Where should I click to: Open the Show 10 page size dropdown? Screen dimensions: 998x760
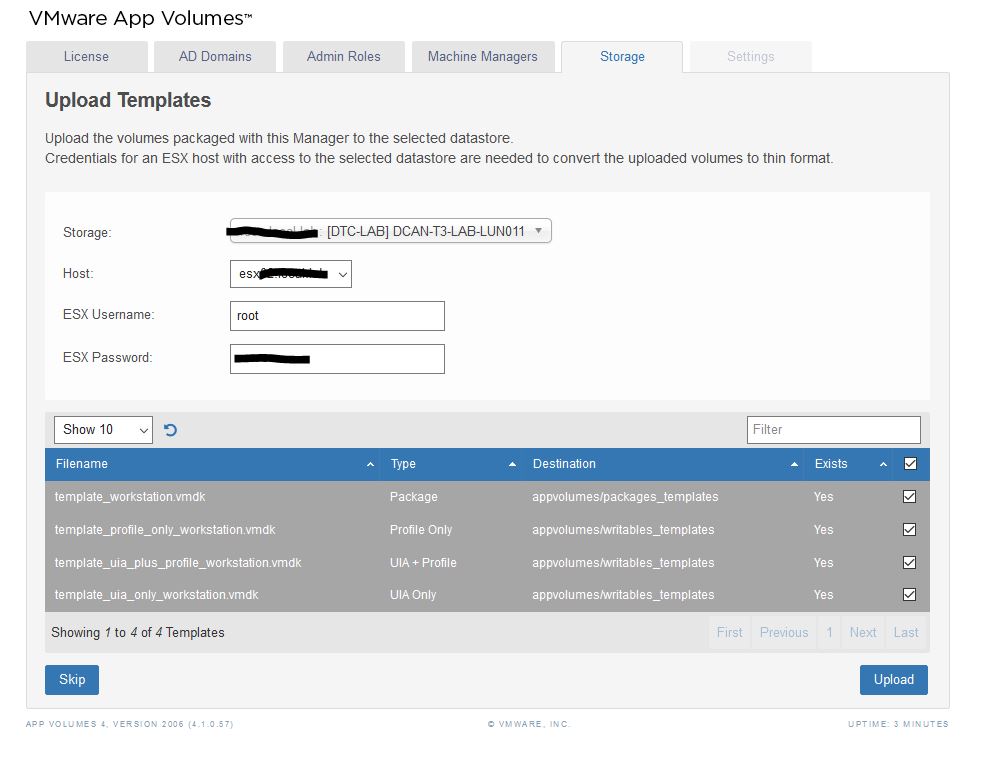coord(103,430)
